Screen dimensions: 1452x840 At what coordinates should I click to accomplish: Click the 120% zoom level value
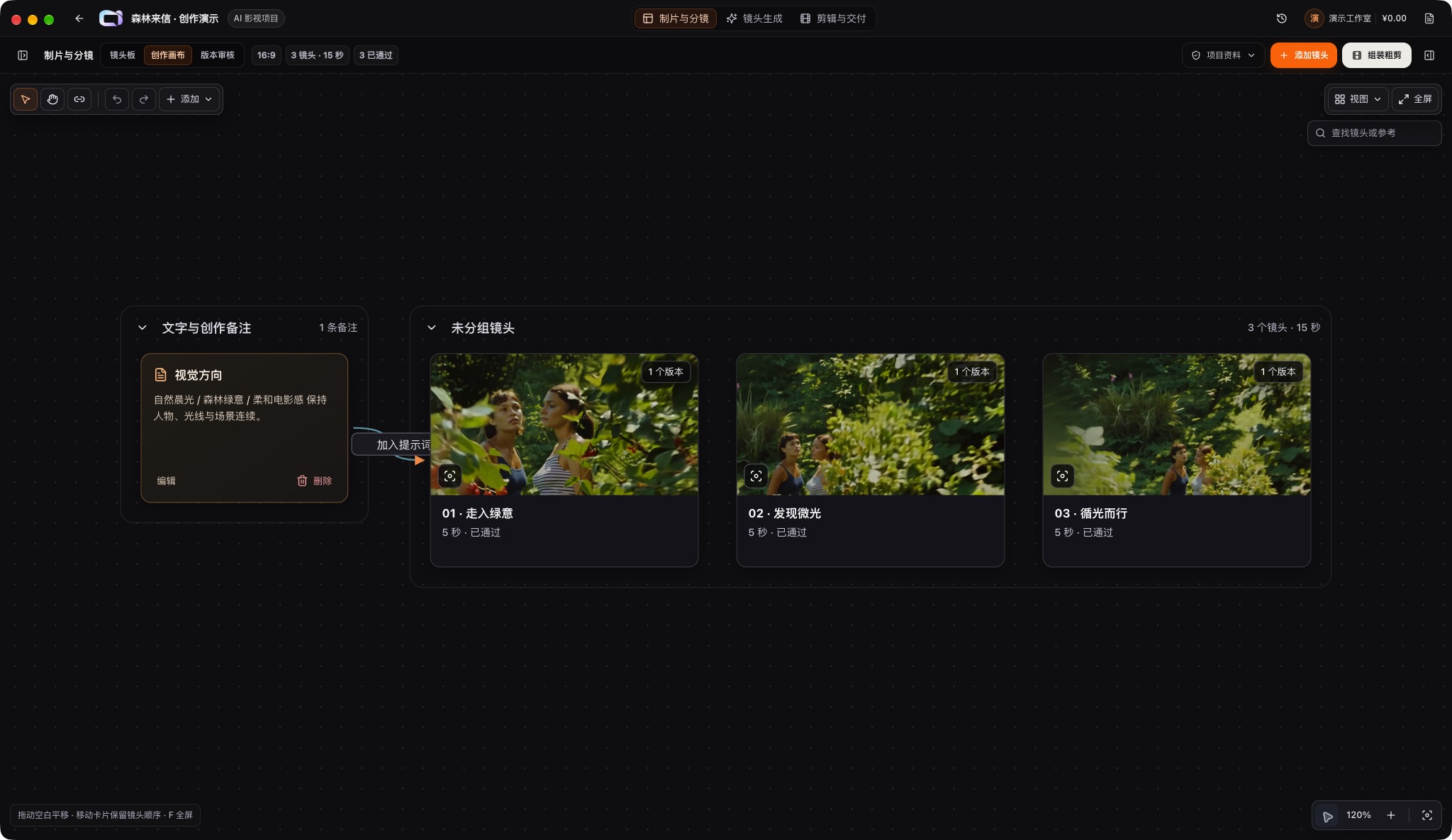point(1358,815)
